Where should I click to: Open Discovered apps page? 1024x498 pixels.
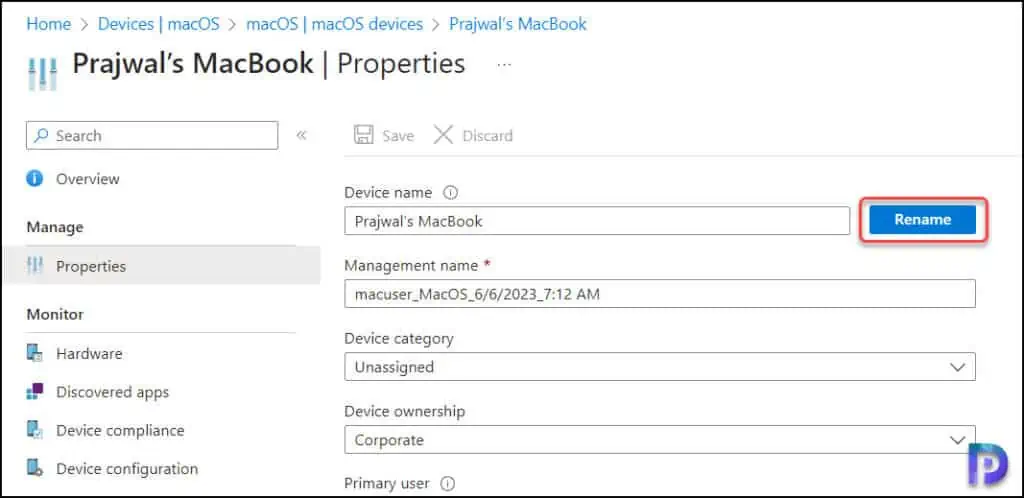coord(112,392)
